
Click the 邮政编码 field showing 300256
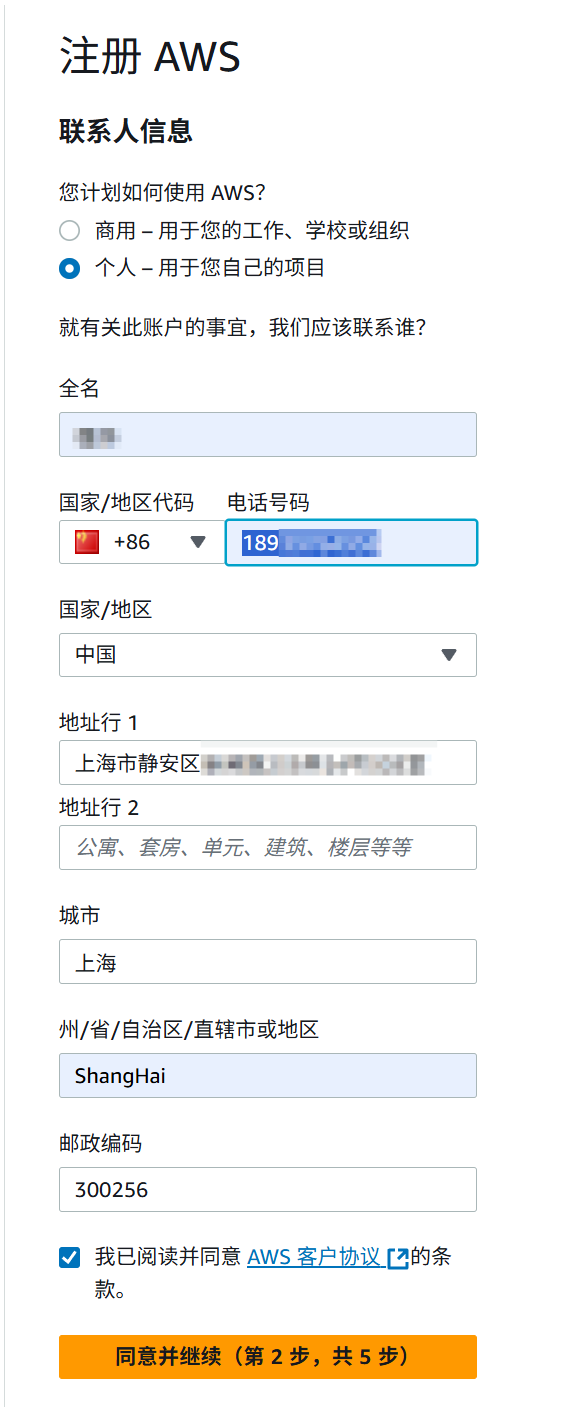[268, 1190]
